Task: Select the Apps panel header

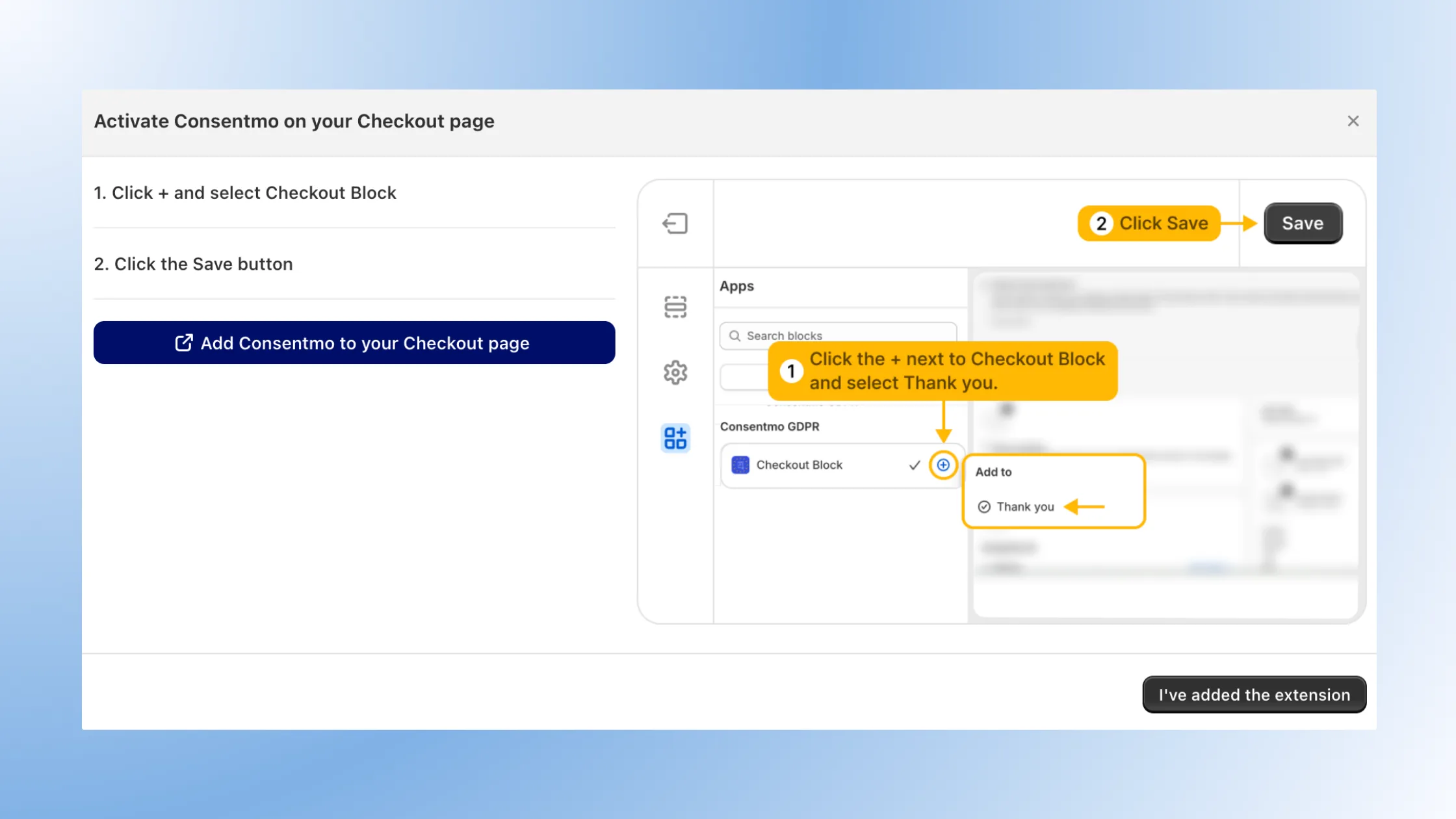Action: [x=736, y=286]
